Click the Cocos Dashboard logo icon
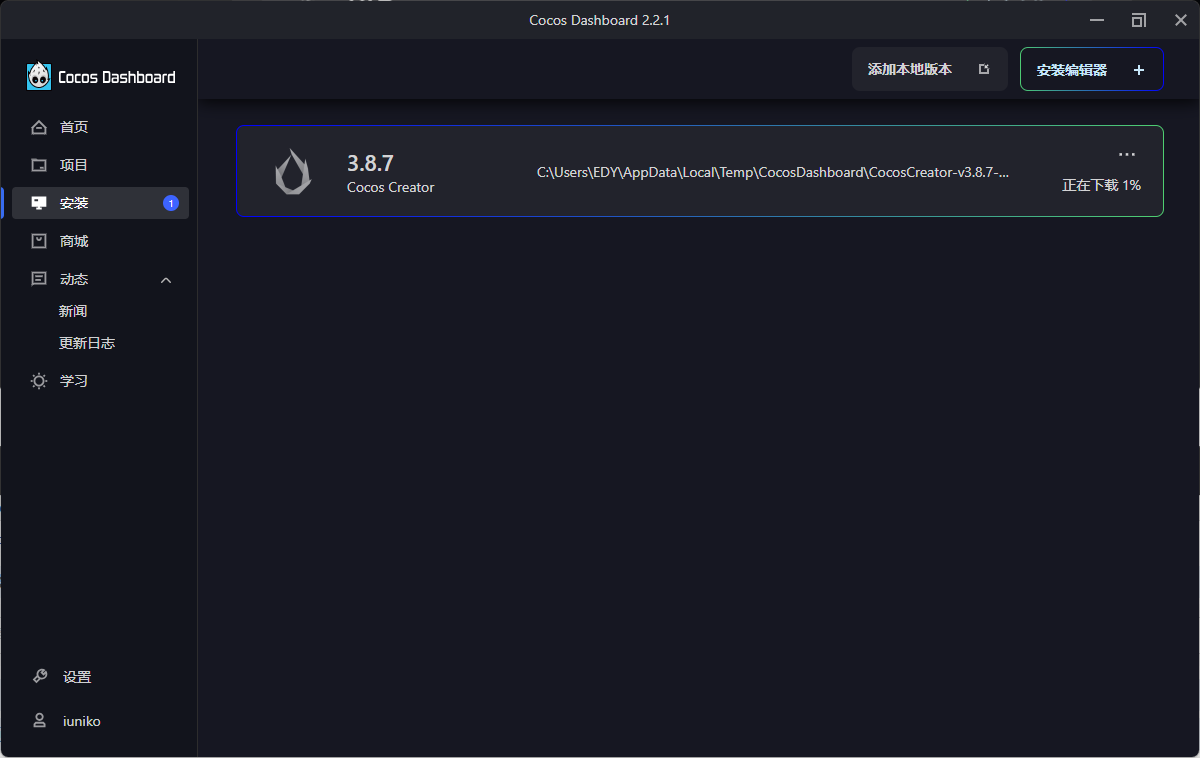This screenshot has height=758, width=1200. [x=39, y=76]
